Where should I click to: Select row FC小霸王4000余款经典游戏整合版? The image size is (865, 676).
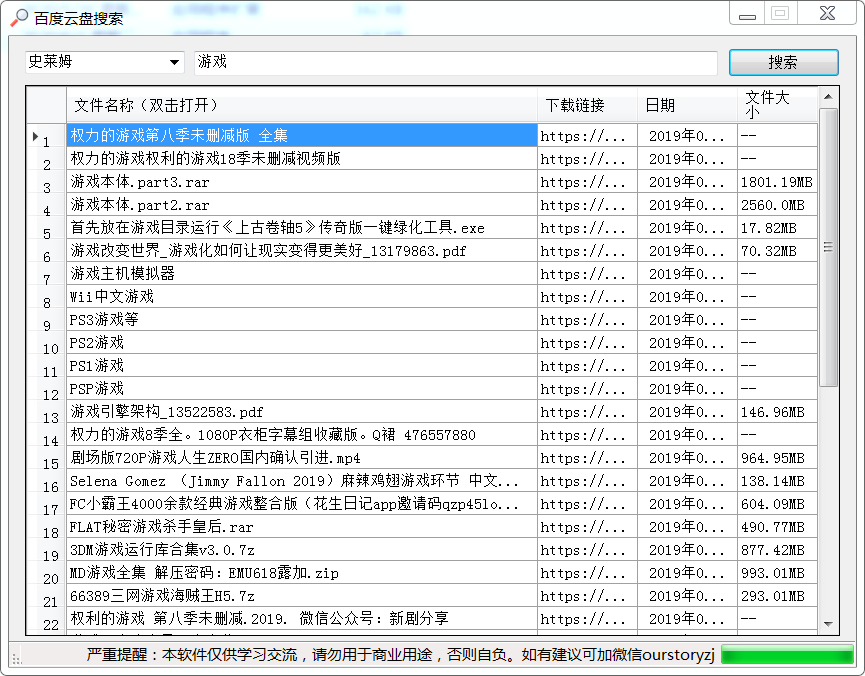[x=302, y=503]
